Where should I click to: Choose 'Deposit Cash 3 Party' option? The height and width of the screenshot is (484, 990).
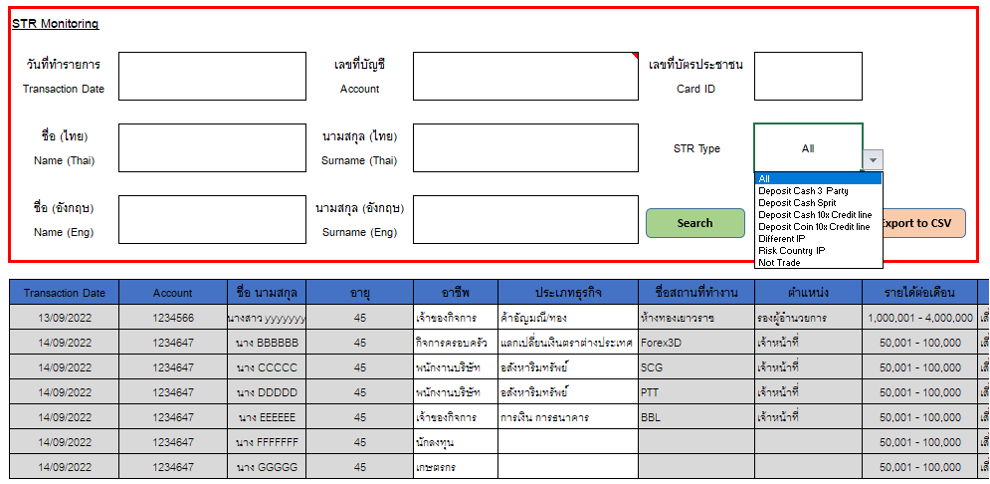[818, 191]
